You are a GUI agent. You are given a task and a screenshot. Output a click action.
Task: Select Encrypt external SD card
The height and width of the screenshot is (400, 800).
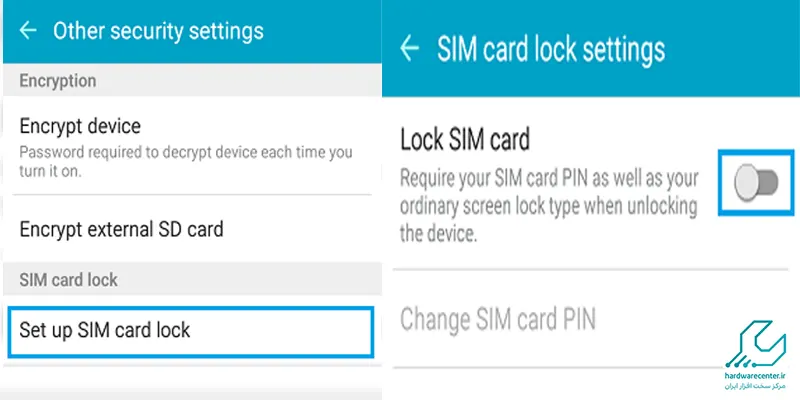121,229
